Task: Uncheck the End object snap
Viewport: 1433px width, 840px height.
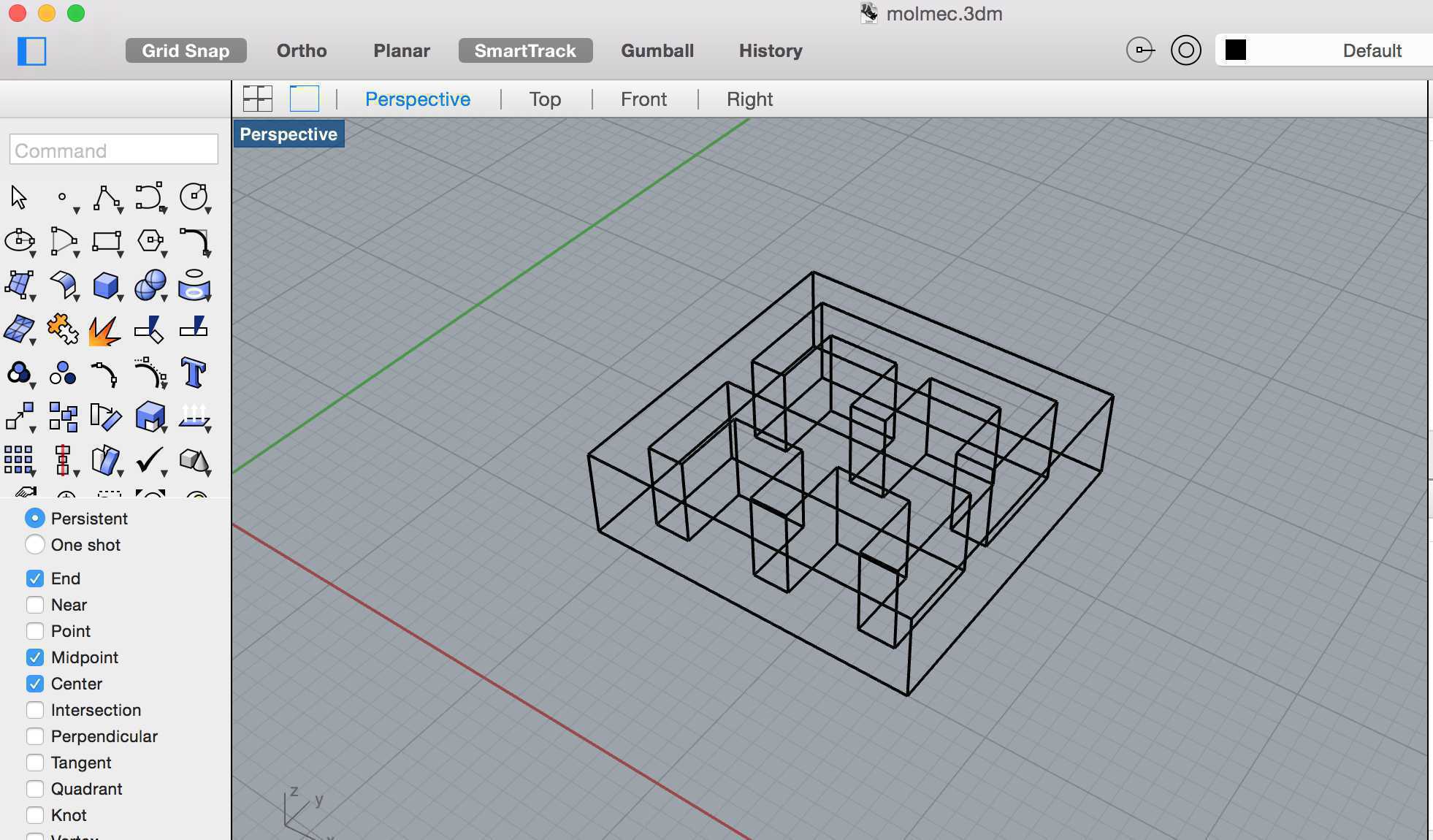Action: (35, 579)
